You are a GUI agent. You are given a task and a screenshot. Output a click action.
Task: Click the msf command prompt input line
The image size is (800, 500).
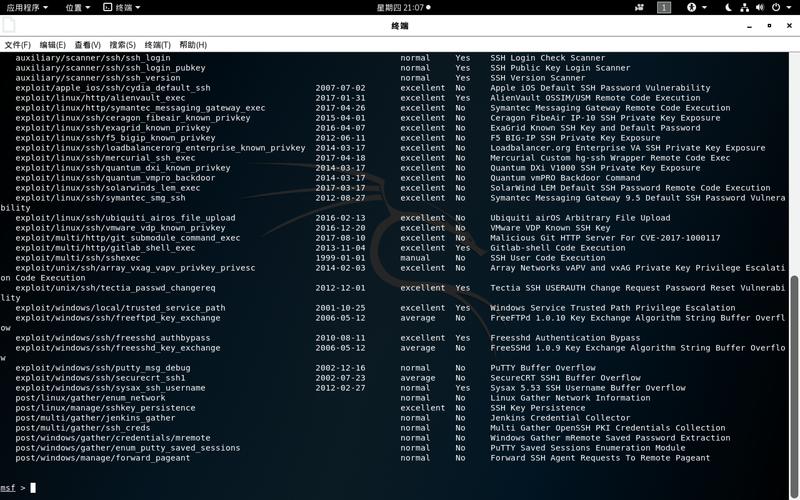click(393, 488)
